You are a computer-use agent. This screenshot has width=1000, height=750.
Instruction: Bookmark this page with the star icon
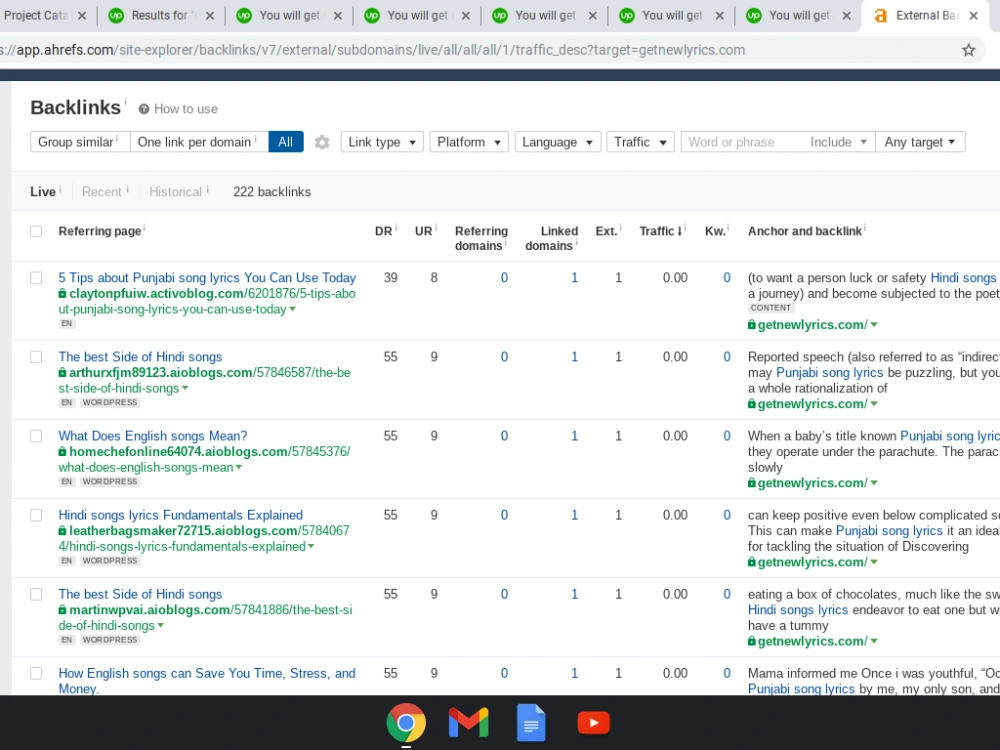pos(968,50)
